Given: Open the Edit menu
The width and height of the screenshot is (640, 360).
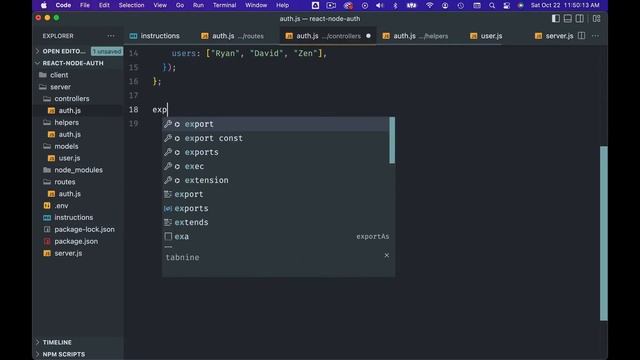Looking at the screenshot, I should (104, 5).
